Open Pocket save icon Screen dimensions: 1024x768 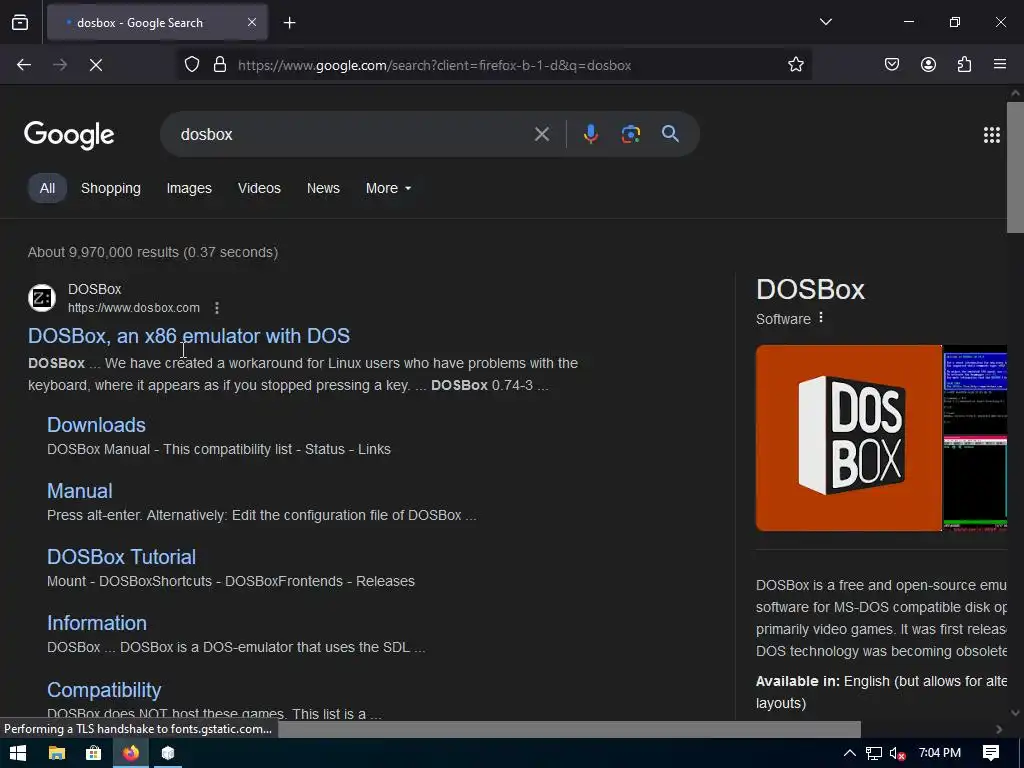(891, 65)
